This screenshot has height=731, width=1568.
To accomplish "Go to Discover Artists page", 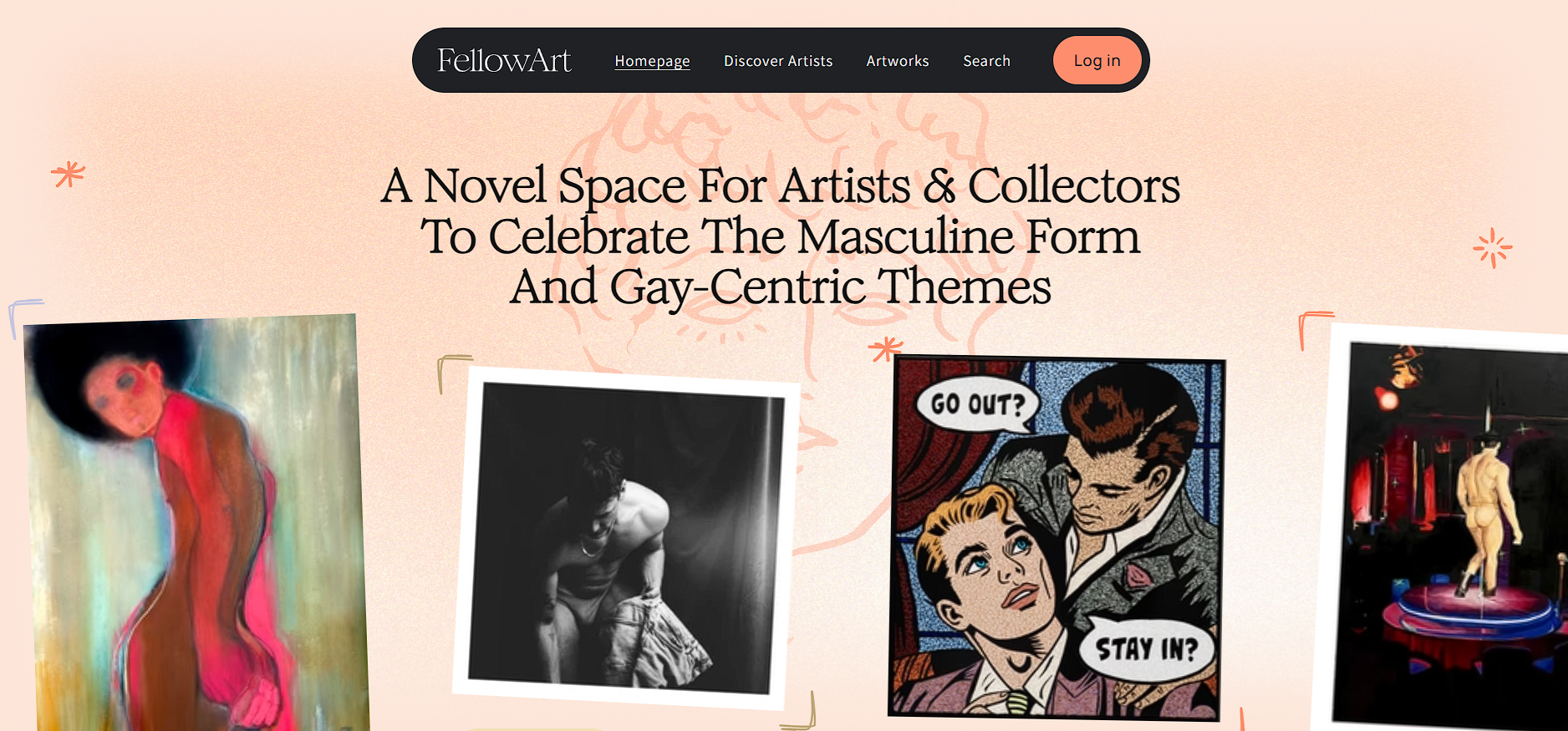I will point(778,61).
